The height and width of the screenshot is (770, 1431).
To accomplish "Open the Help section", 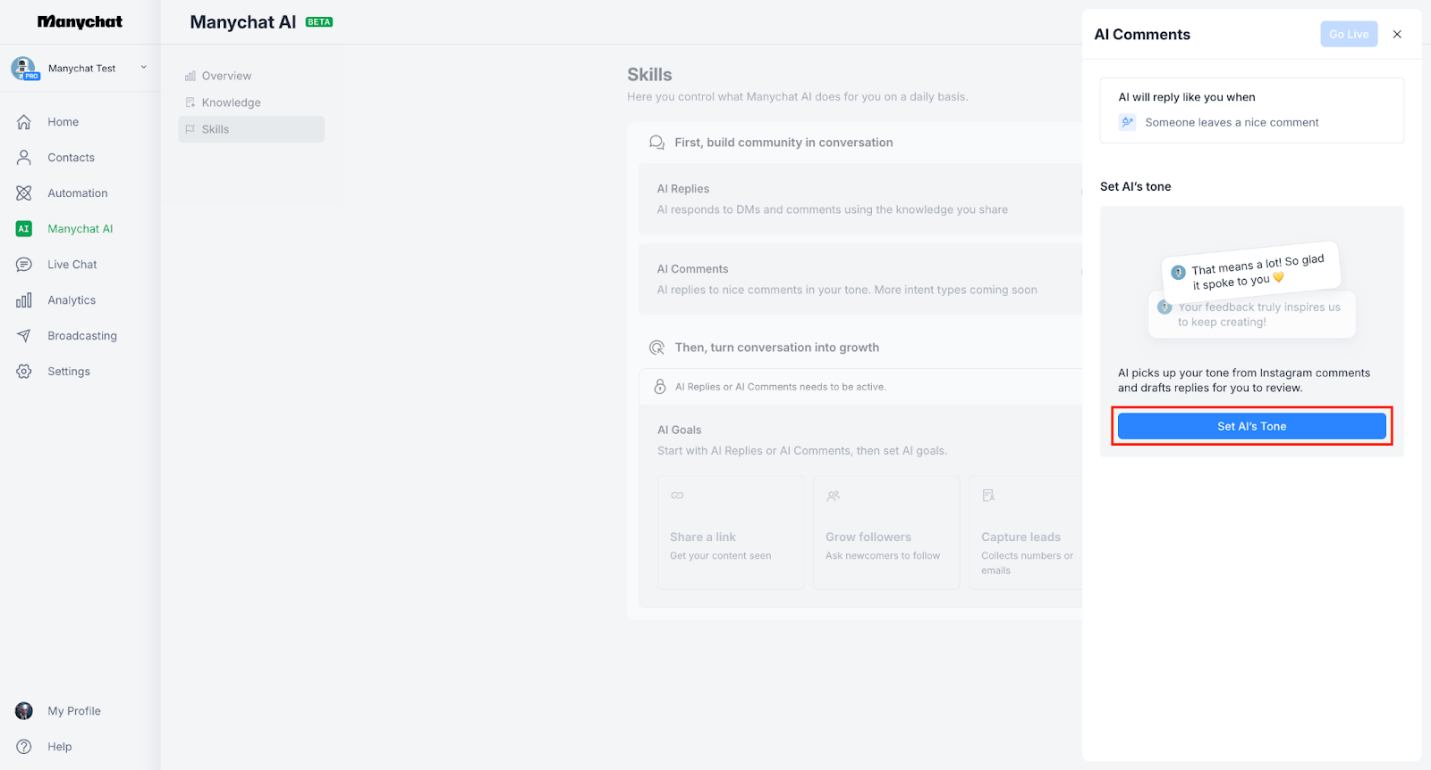I will 59,746.
